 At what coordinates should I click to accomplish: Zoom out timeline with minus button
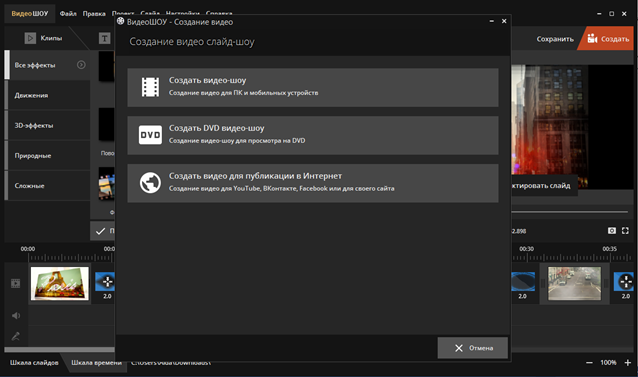(x=589, y=362)
